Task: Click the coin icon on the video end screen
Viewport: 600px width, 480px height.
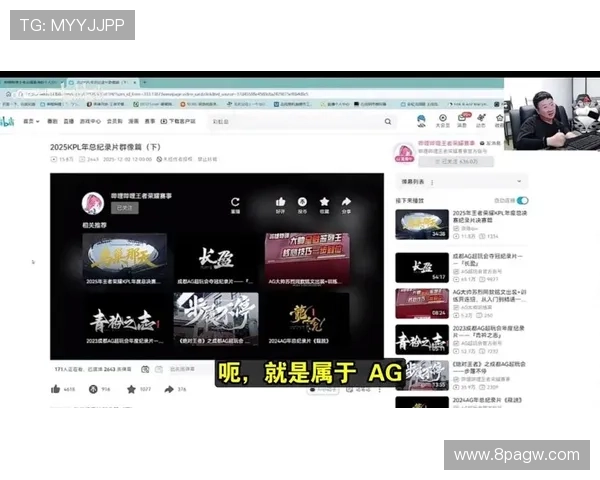Action: pos(302,201)
